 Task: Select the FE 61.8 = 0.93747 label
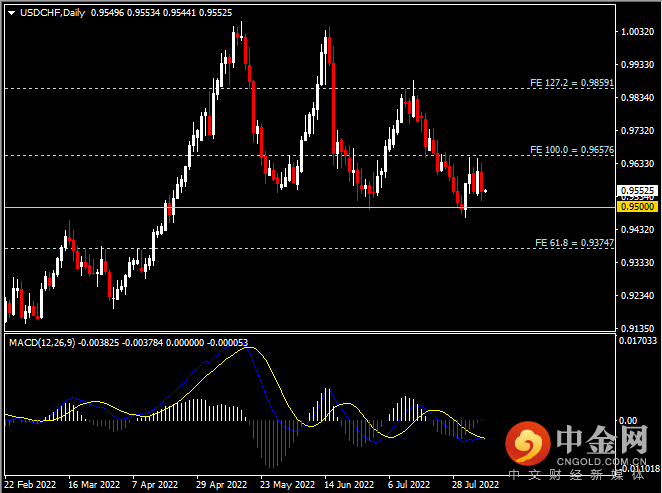(574, 243)
